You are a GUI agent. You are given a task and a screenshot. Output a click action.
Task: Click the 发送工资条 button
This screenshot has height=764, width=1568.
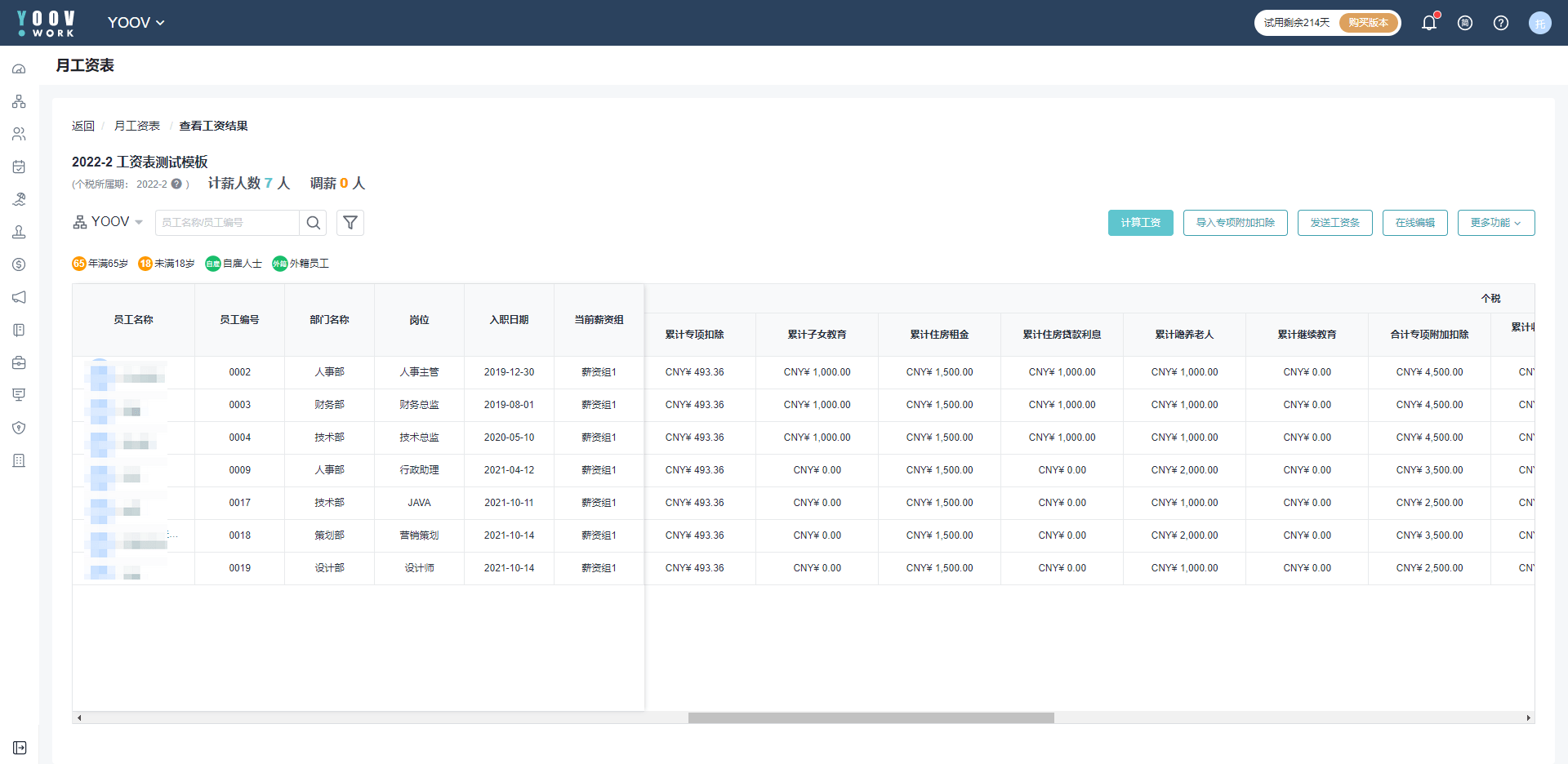click(1335, 223)
